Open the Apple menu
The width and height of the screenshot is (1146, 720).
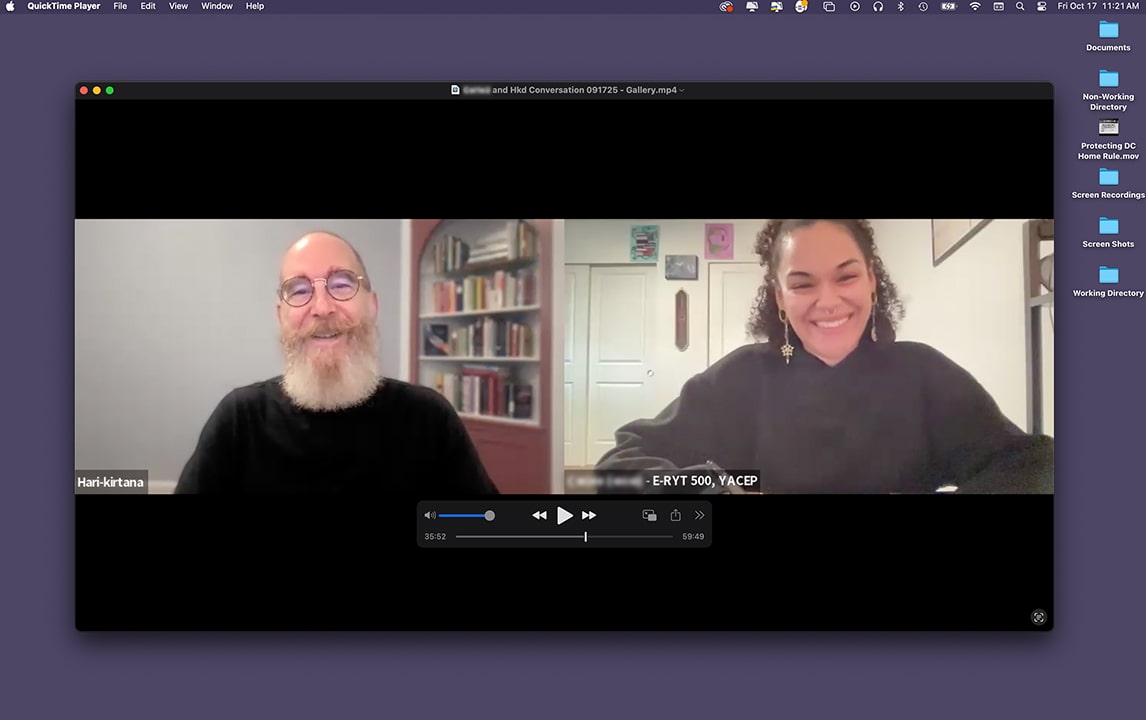[11, 6]
